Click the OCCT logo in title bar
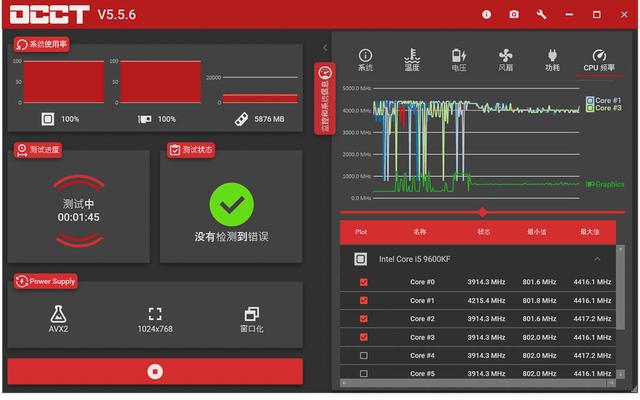Image resolution: width=640 pixels, height=400 pixels. (x=50, y=15)
